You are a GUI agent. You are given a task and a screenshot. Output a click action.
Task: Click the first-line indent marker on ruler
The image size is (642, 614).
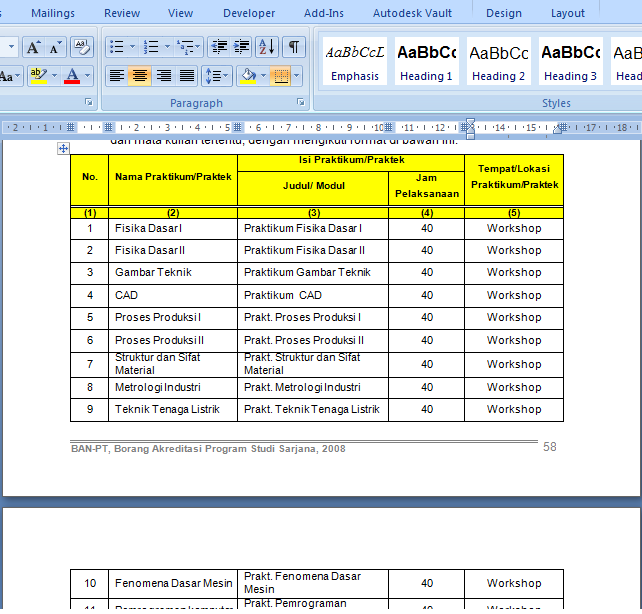(470, 122)
